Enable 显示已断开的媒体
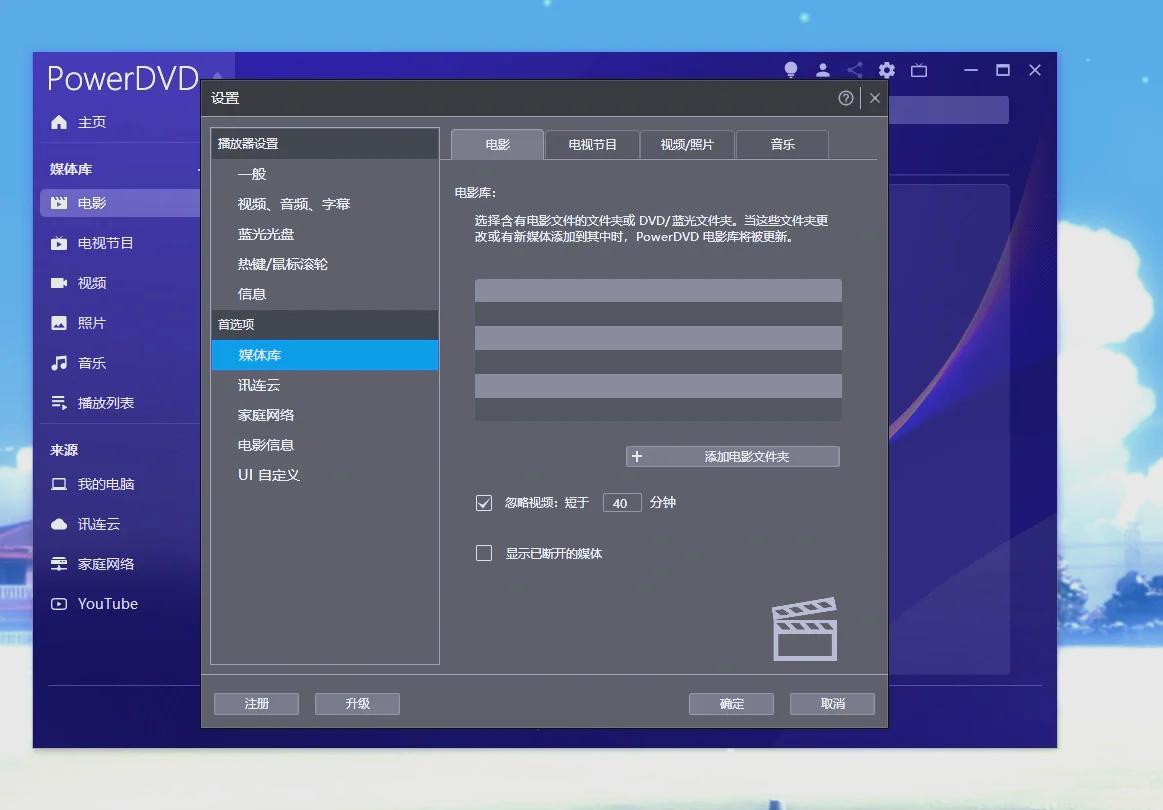This screenshot has height=810, width=1163. tap(484, 552)
